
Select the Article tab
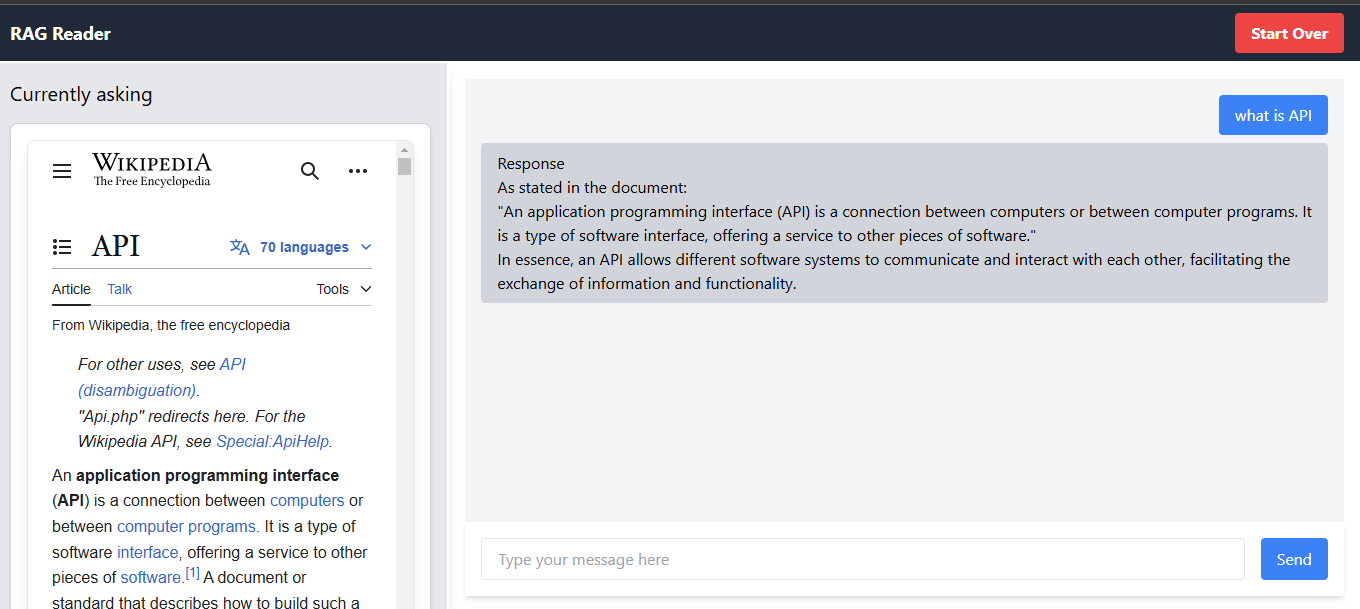(71, 289)
